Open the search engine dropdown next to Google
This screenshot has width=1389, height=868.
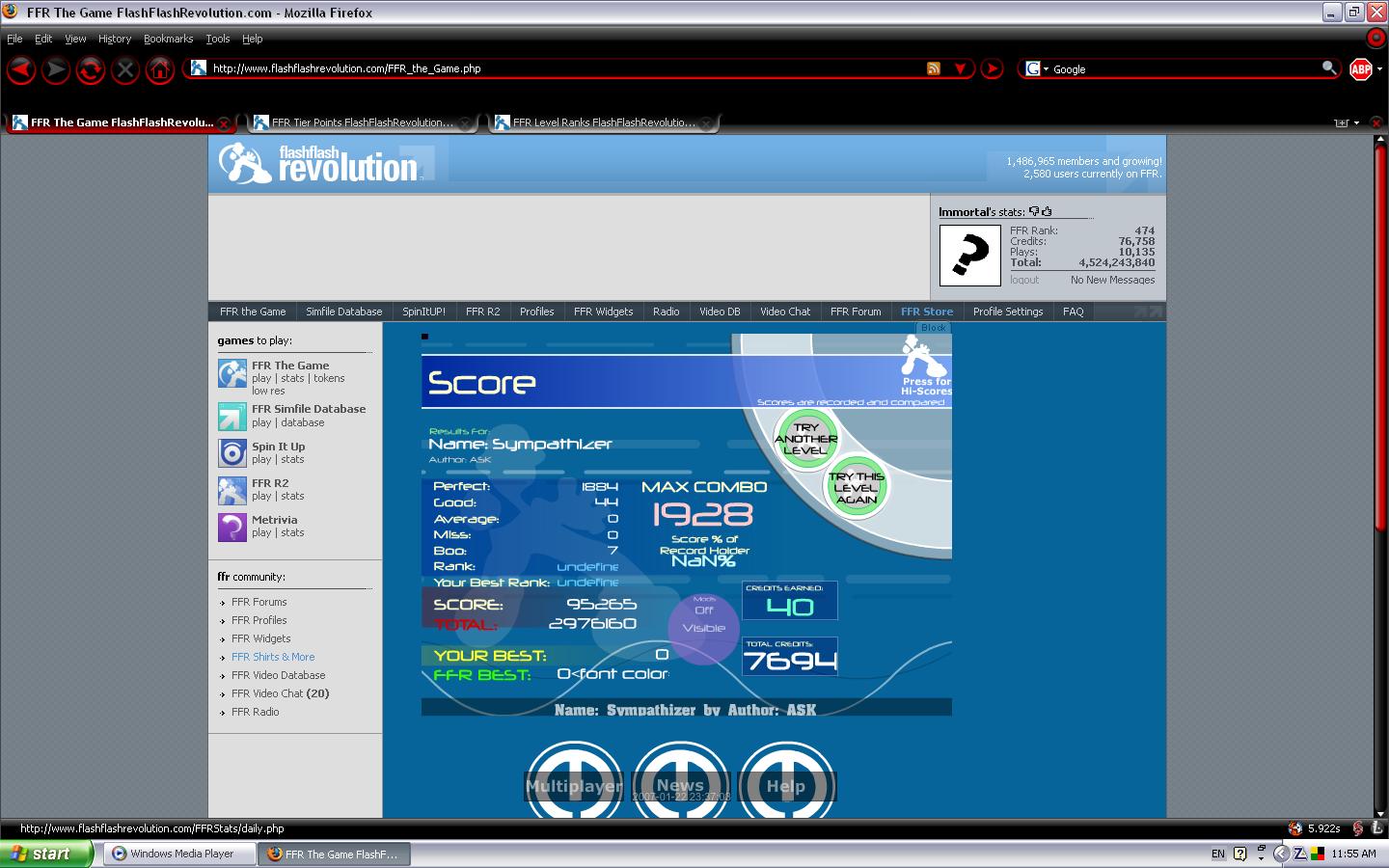[1037, 68]
